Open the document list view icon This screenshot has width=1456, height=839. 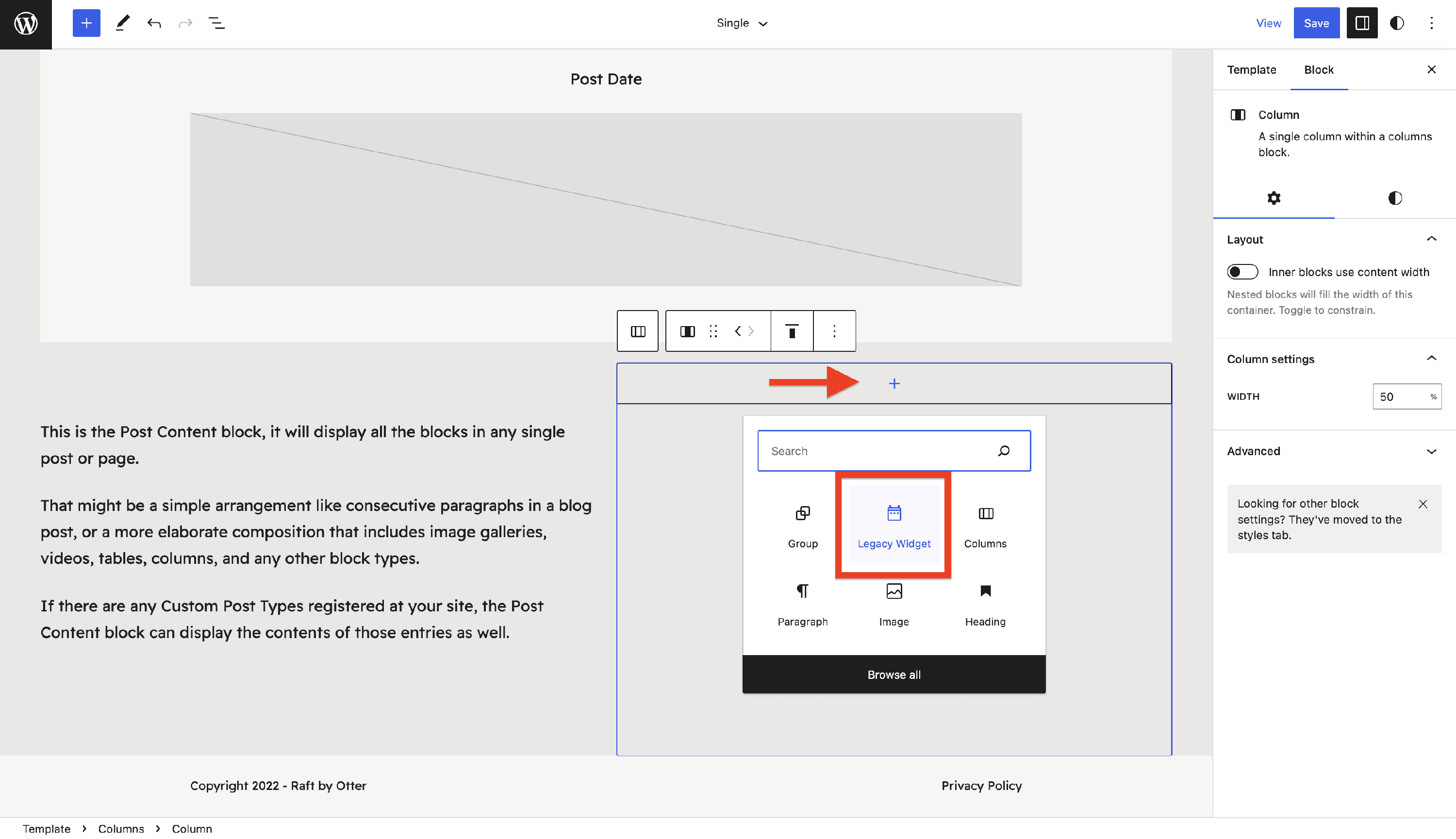[x=216, y=23]
